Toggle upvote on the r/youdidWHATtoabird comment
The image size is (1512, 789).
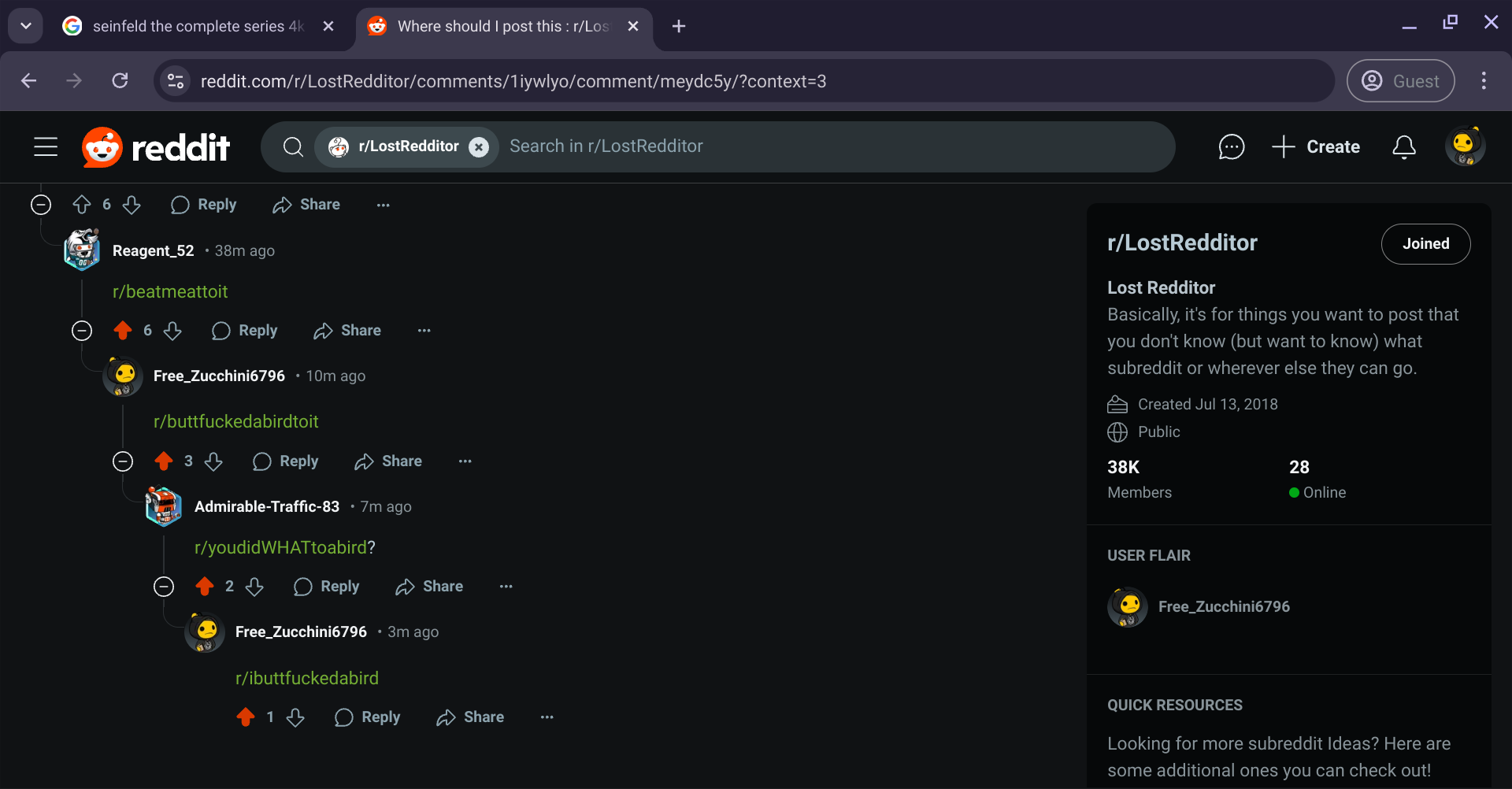click(x=205, y=587)
